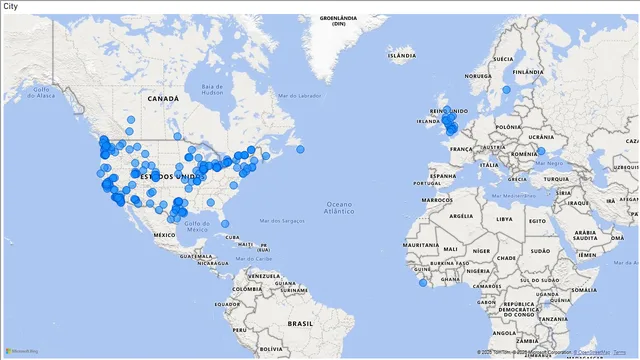Screen dimensions: 640x360
Task: Select the bubble north of Estados Unidos in Manitoba
Action: pyautogui.click(x=178, y=136)
